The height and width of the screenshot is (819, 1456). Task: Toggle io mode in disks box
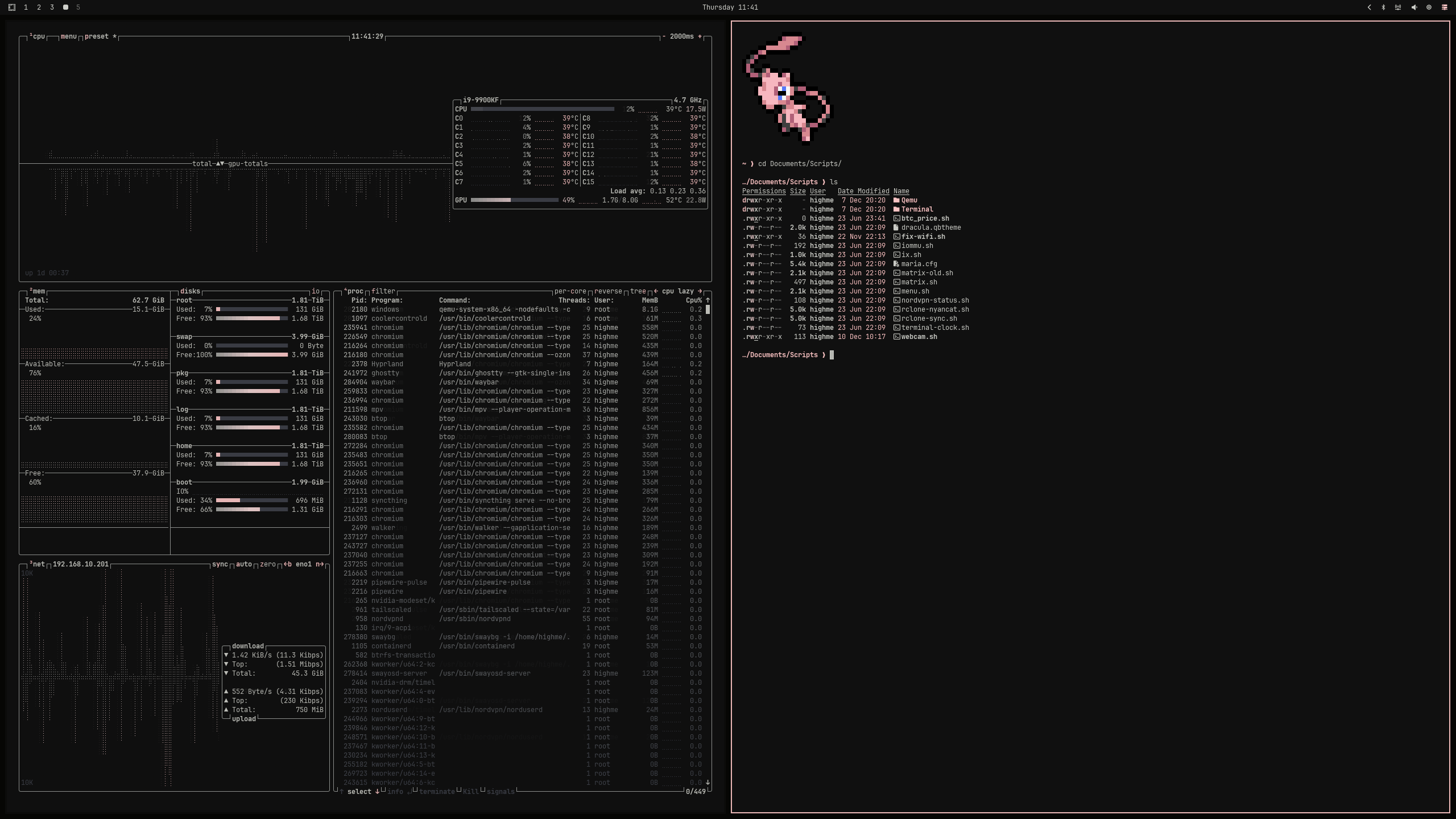point(315,291)
